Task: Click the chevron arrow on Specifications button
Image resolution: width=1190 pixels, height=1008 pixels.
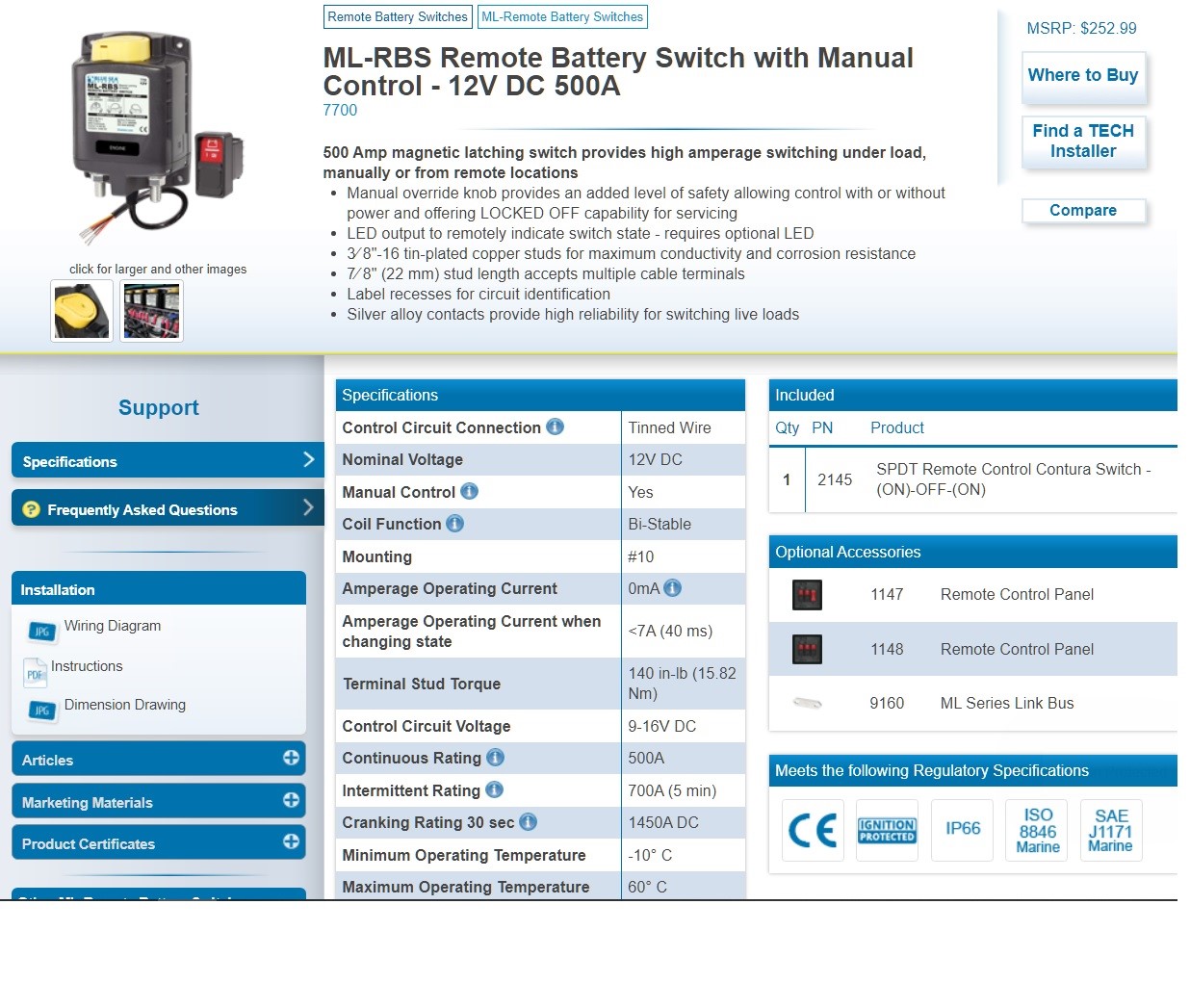Action: pyautogui.click(x=309, y=459)
